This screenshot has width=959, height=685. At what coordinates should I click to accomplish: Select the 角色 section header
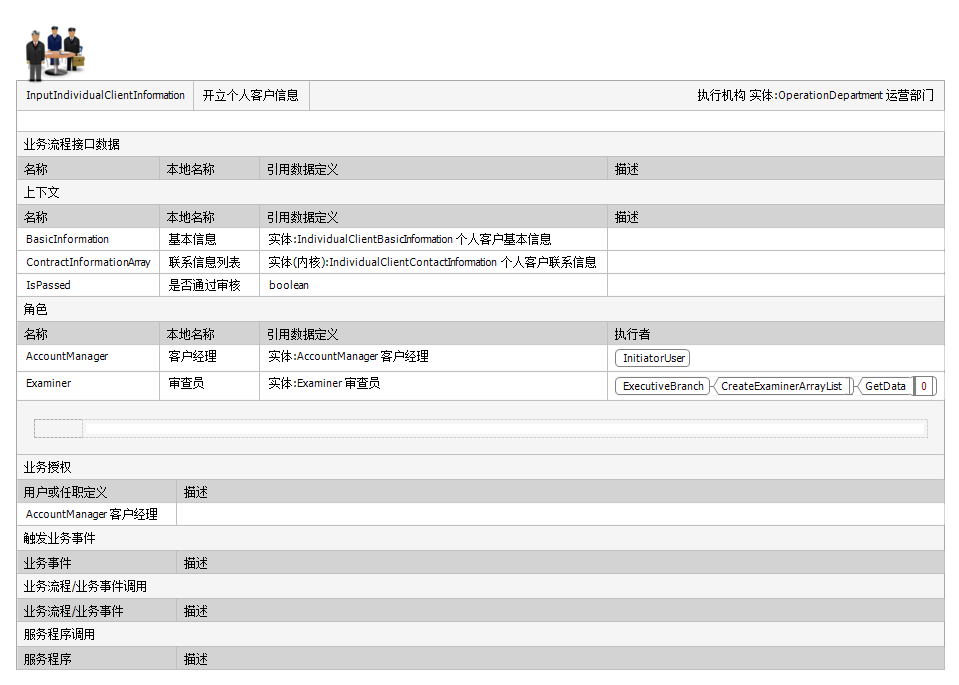tap(480, 309)
